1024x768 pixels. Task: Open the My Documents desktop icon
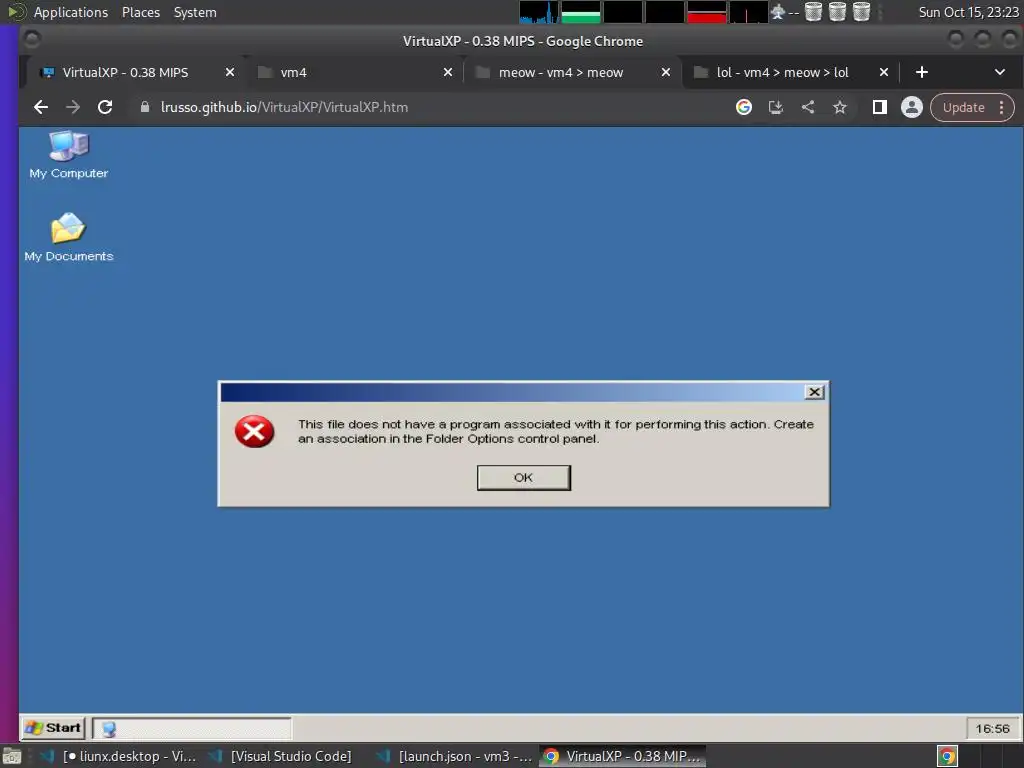pos(69,238)
